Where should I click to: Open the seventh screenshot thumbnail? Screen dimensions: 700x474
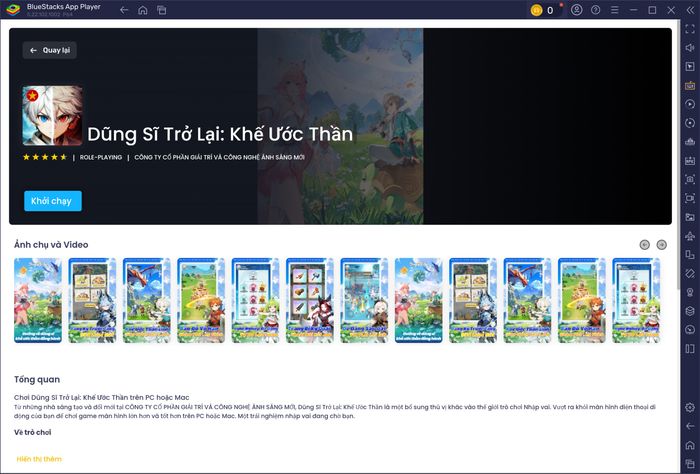click(364, 300)
